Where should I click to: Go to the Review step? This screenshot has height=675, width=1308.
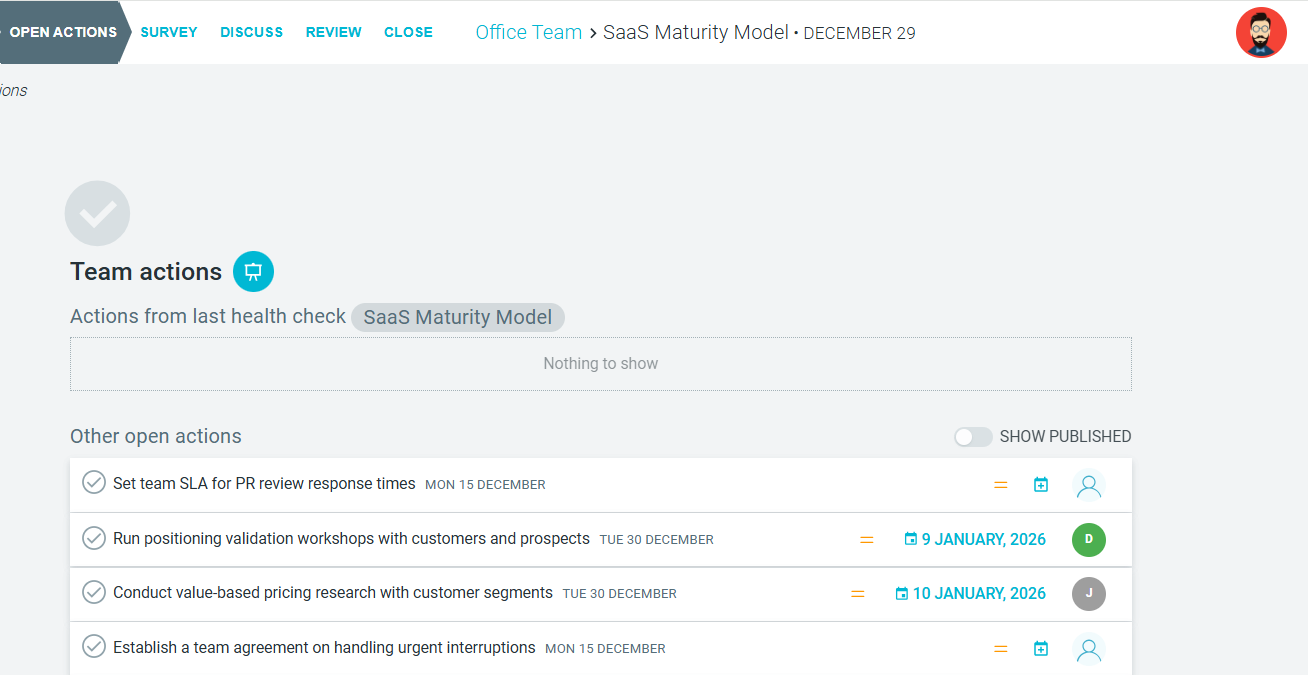coord(334,32)
